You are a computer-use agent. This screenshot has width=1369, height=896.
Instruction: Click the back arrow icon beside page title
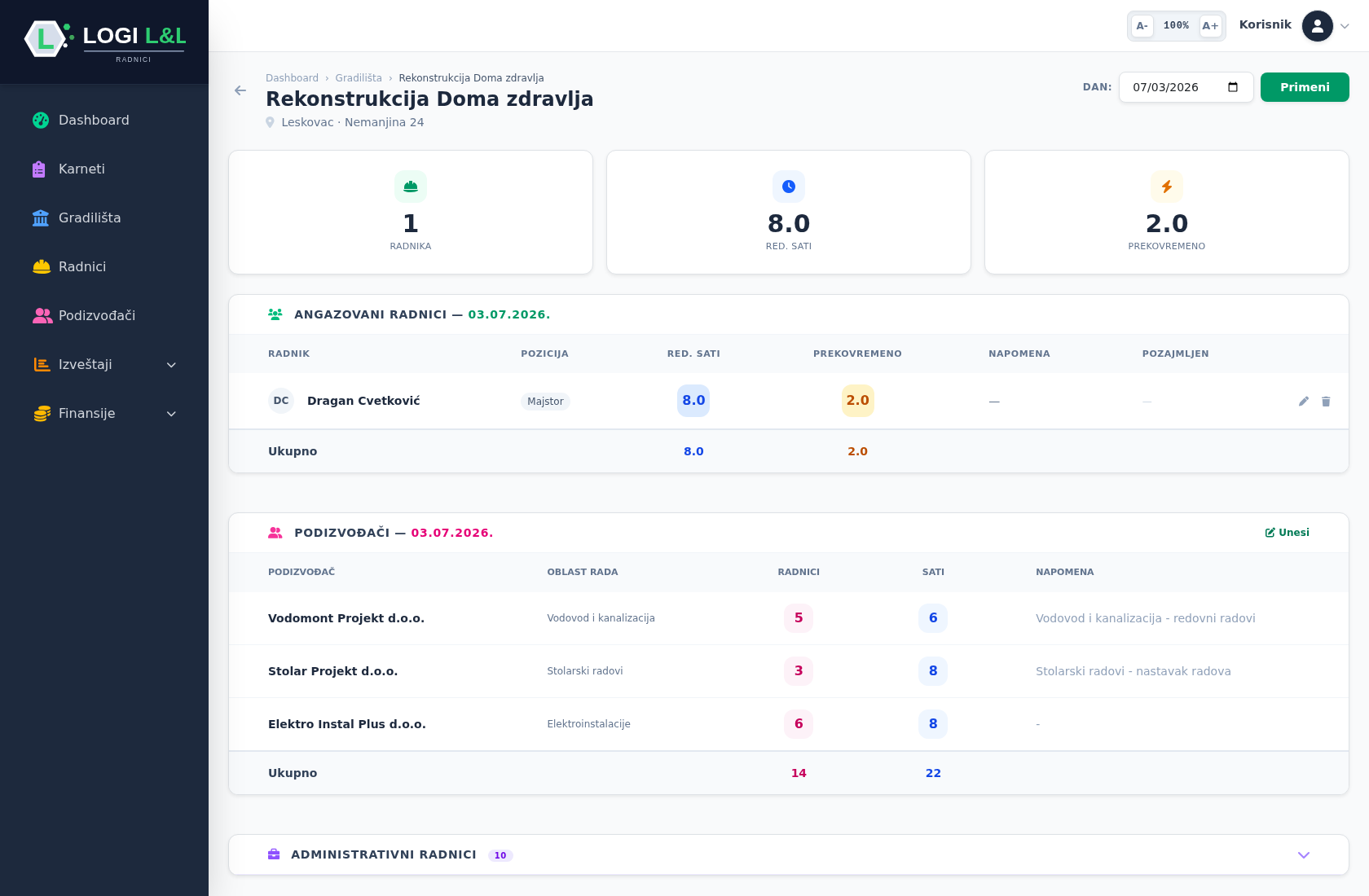(240, 90)
